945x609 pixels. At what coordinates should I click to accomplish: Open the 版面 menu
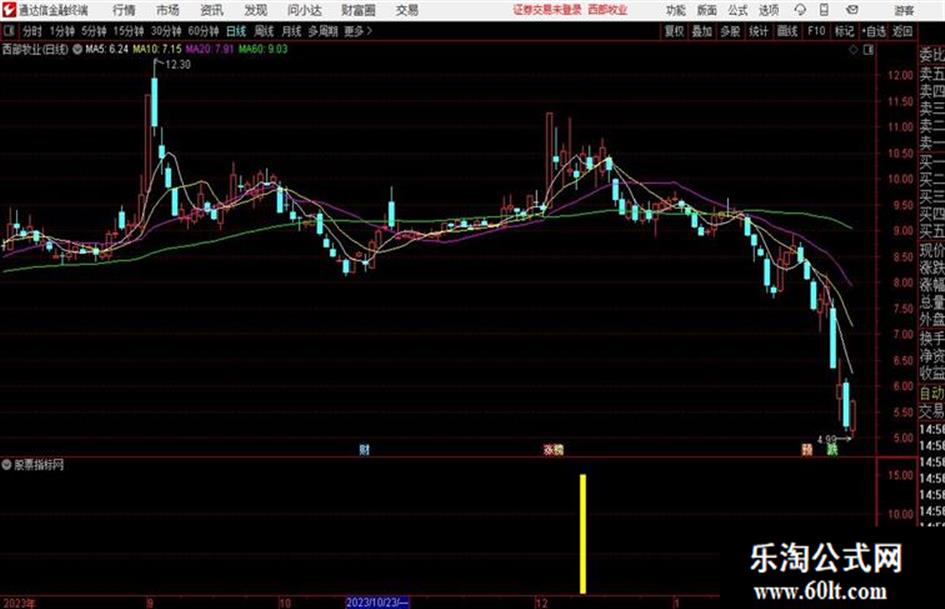coord(707,10)
